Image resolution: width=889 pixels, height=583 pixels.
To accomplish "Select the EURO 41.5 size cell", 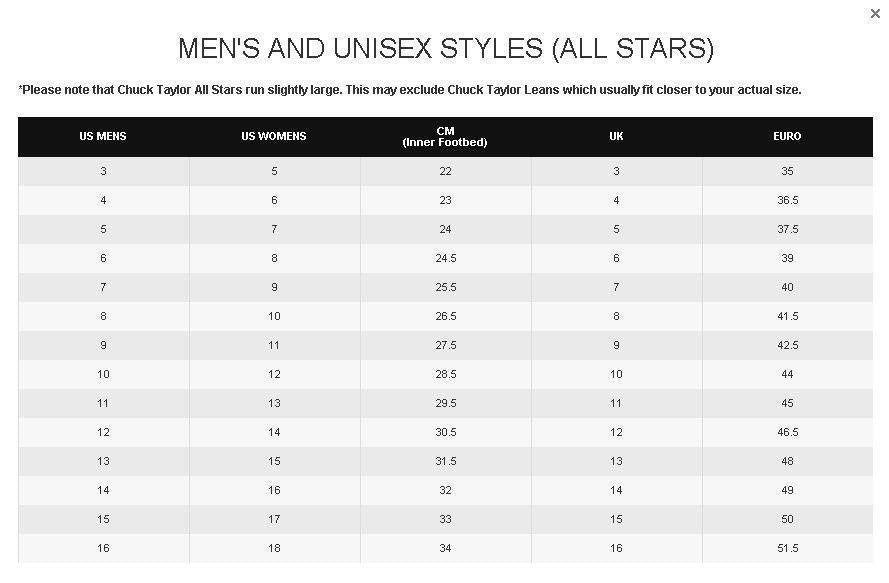I will coord(787,316).
